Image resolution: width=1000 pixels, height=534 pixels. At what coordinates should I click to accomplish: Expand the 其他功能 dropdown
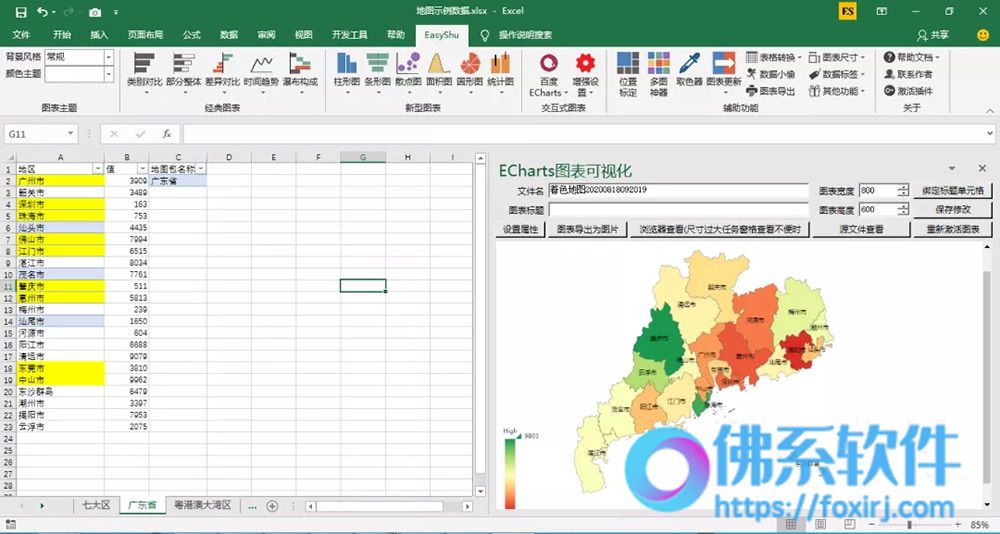coord(862,92)
